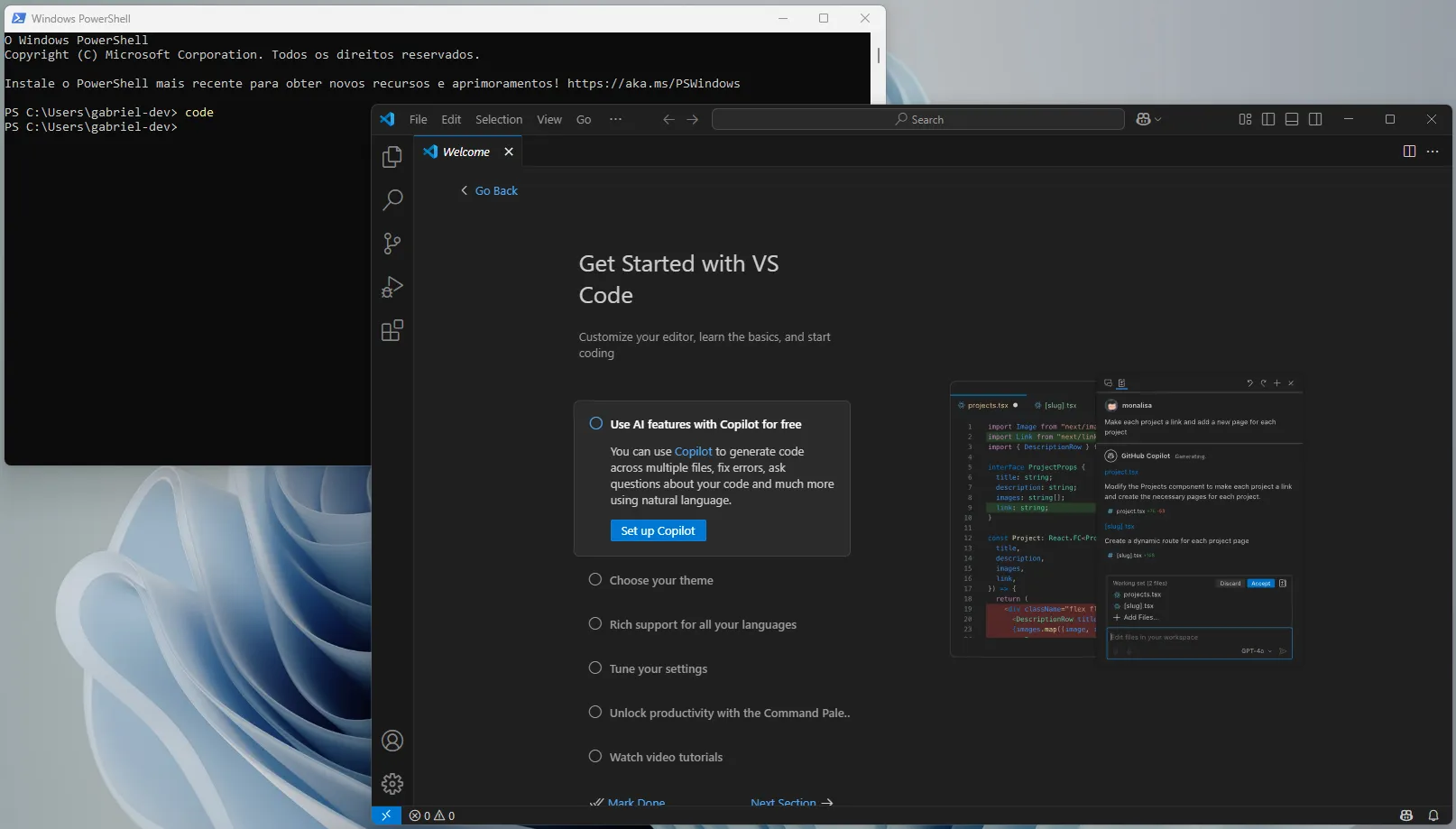Check the 'Unlock productivity' completion circle
Image resolution: width=1456 pixels, height=829 pixels.
(x=595, y=712)
